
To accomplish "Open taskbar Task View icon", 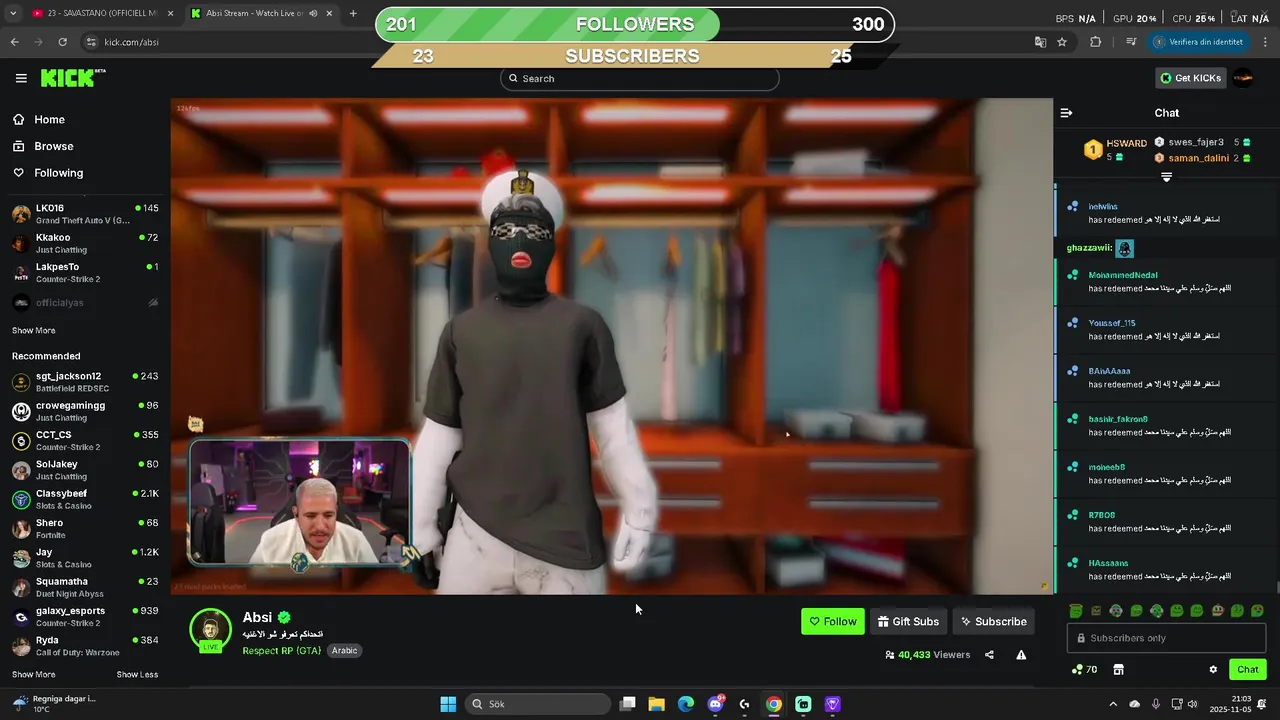I will (x=627, y=704).
